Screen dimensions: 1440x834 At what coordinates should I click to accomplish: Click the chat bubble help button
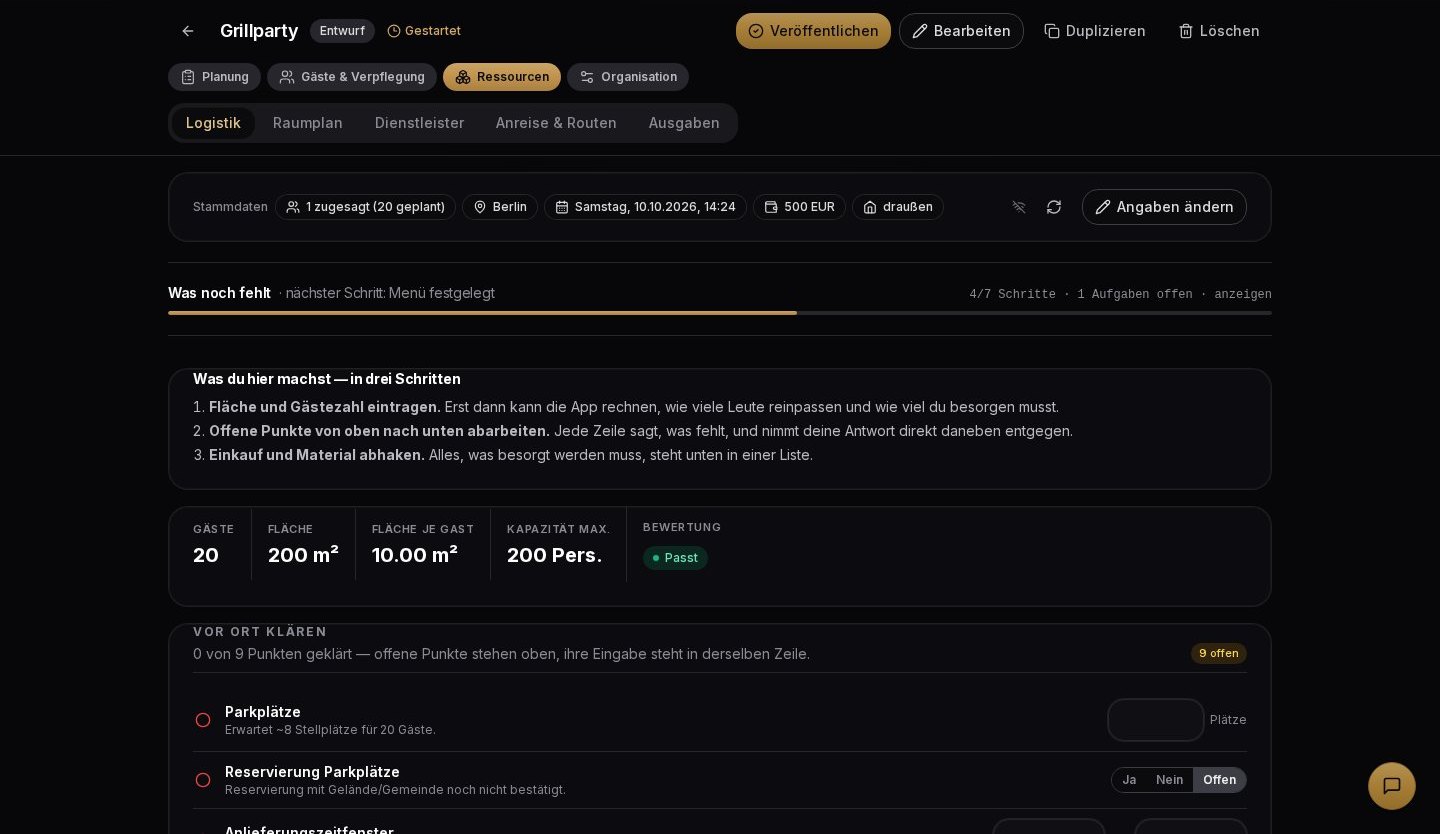click(1392, 786)
